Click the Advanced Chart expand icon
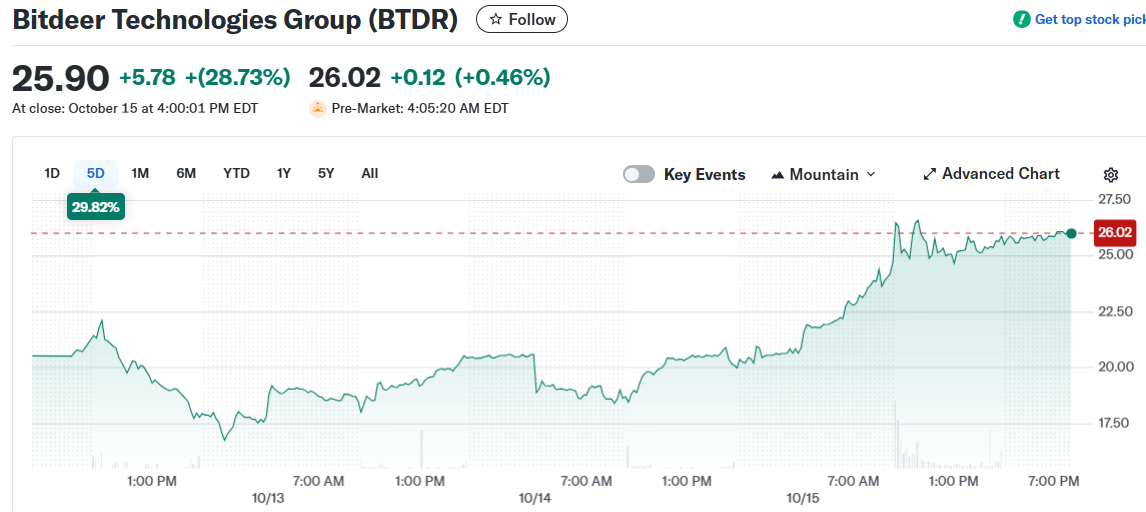1146x512 pixels. point(929,174)
